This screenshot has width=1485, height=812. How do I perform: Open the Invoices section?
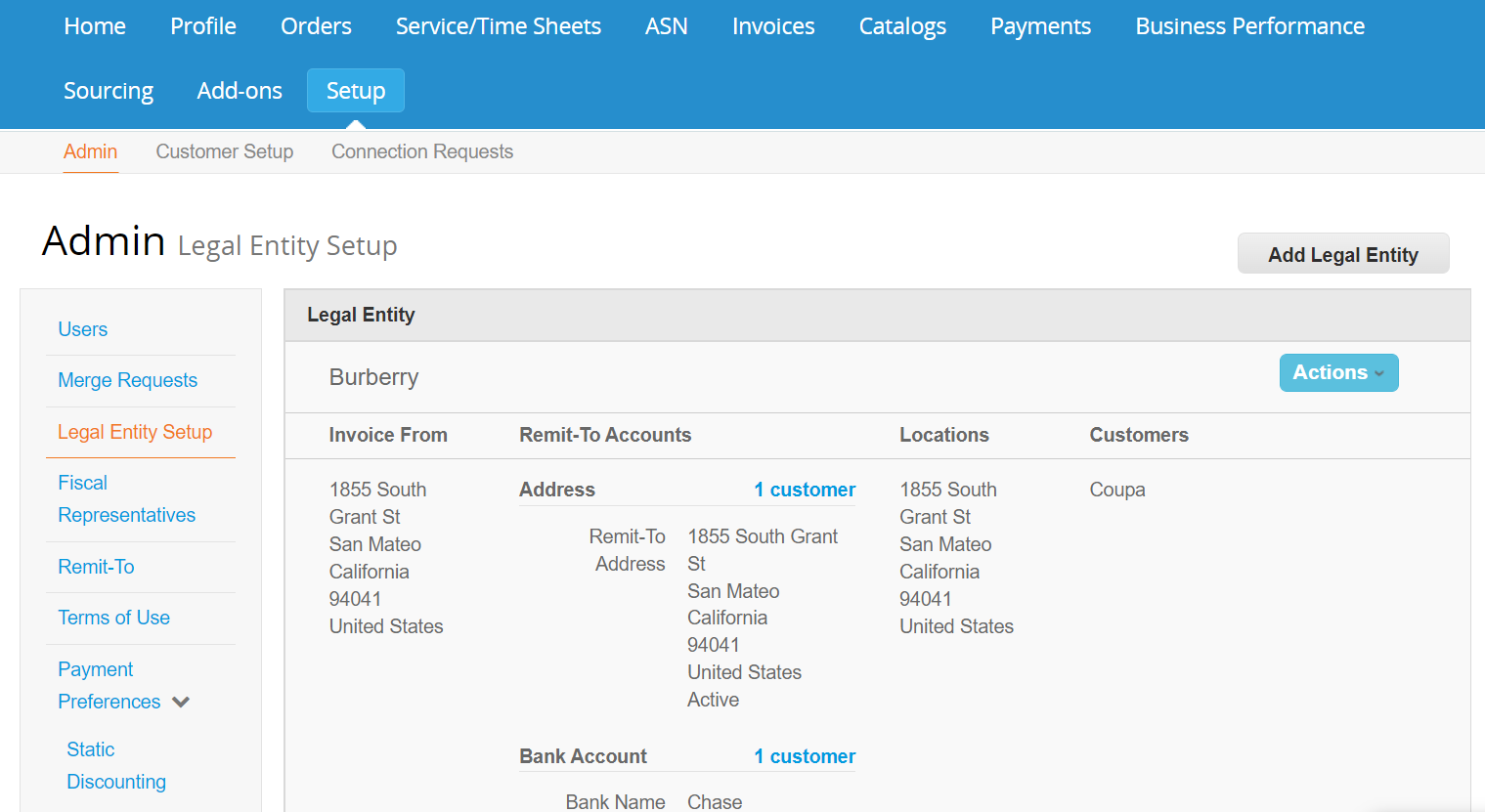[x=773, y=26]
